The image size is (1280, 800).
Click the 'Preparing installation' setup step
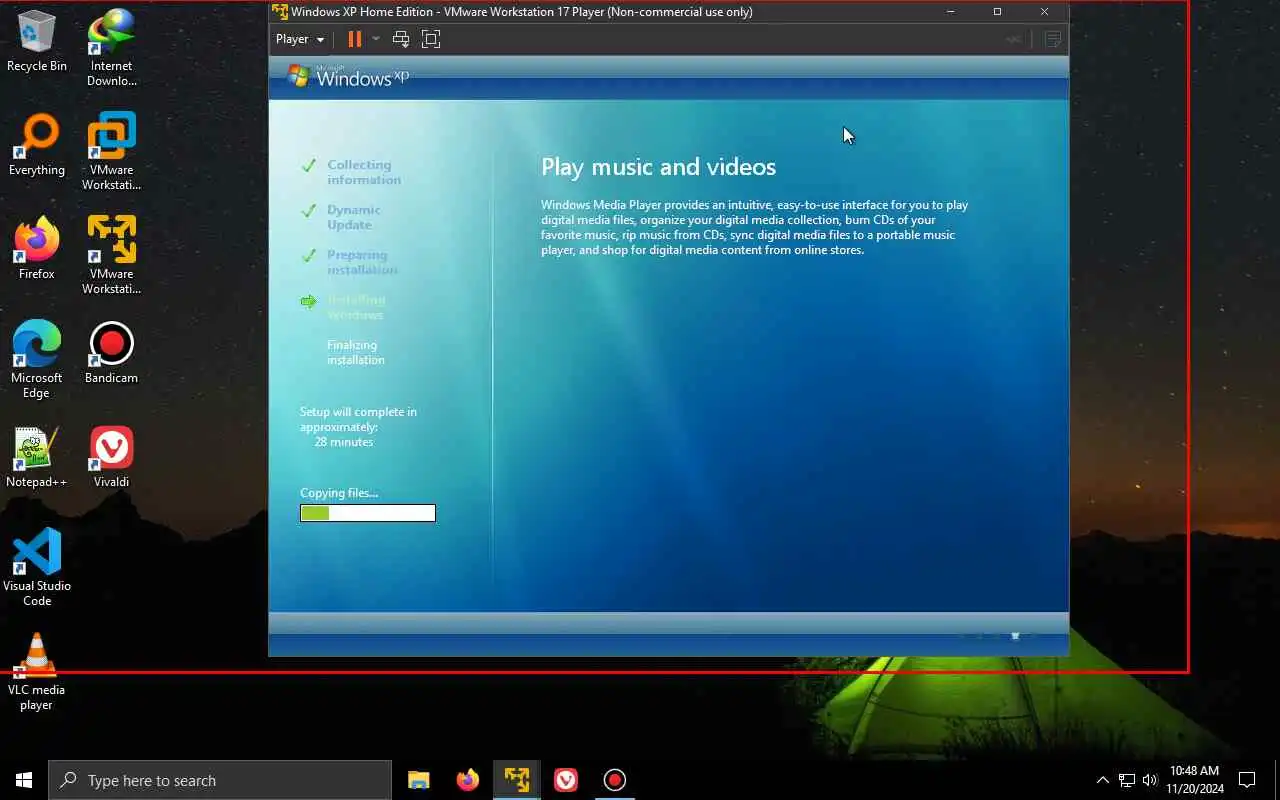[x=362, y=262]
